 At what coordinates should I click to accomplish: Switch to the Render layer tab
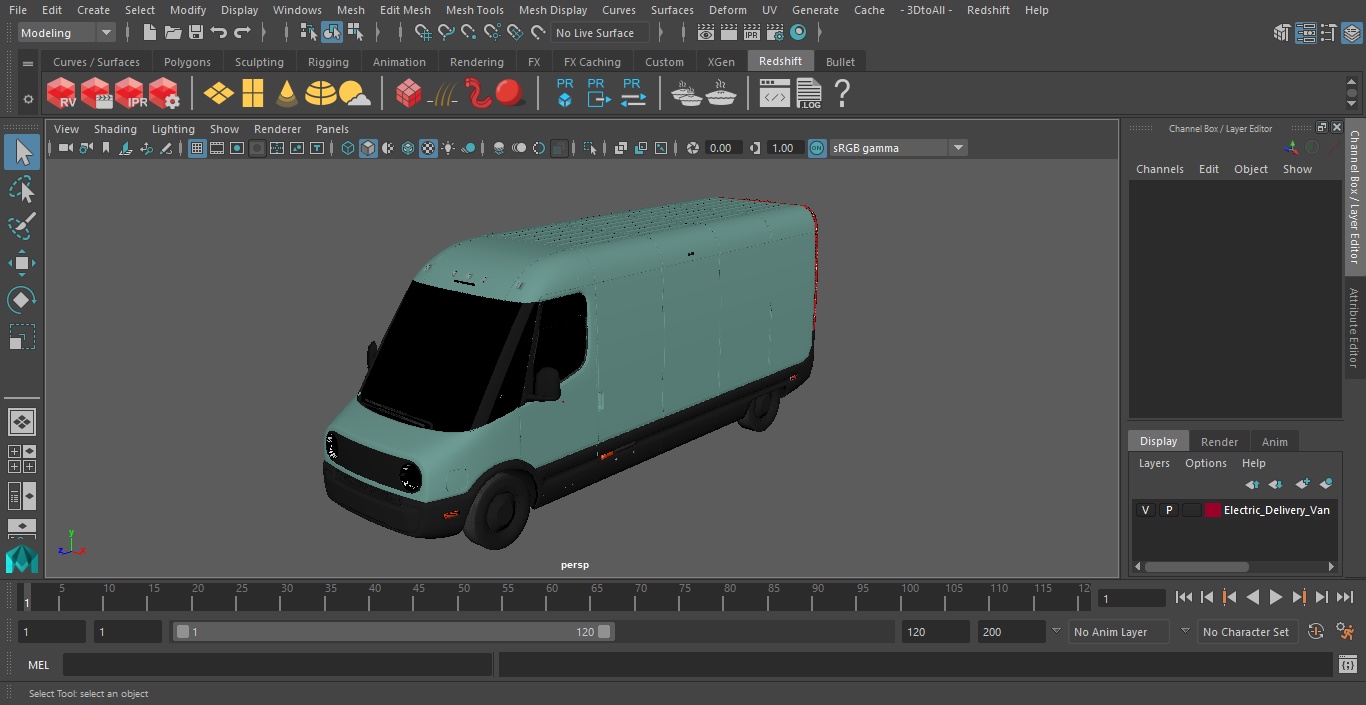[x=1219, y=441]
